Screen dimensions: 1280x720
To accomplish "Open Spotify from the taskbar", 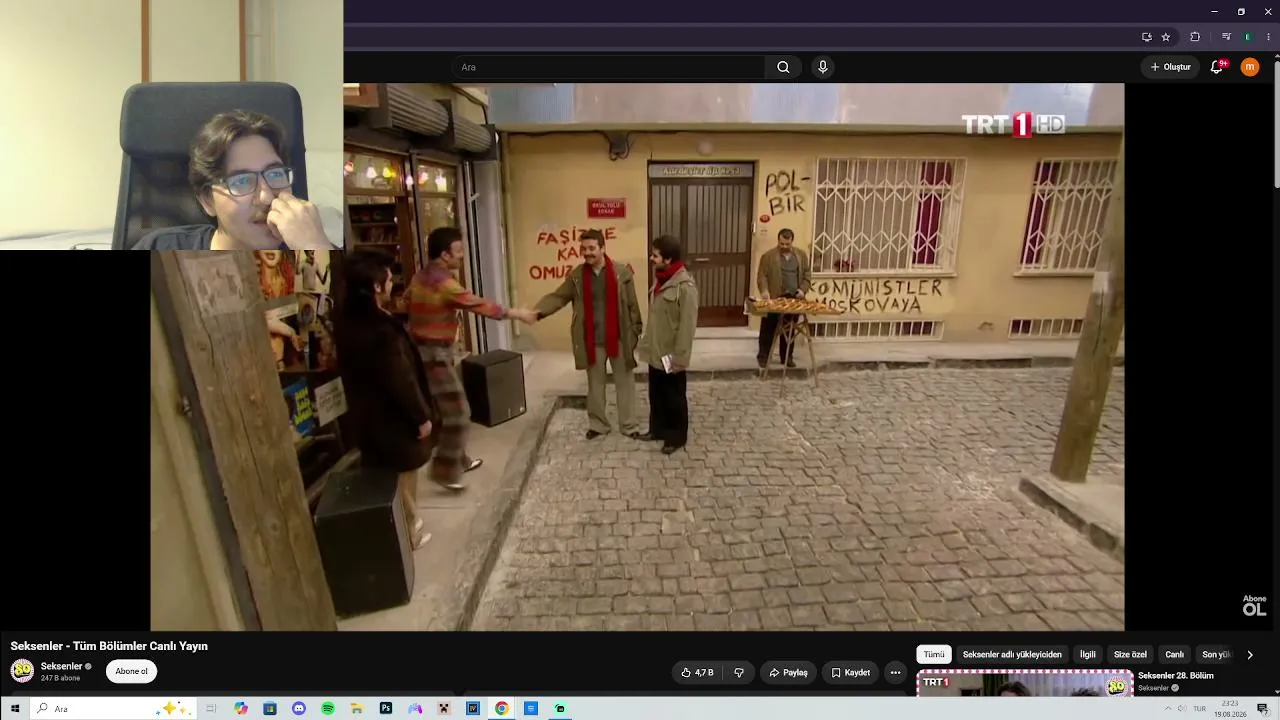I will point(328,709).
